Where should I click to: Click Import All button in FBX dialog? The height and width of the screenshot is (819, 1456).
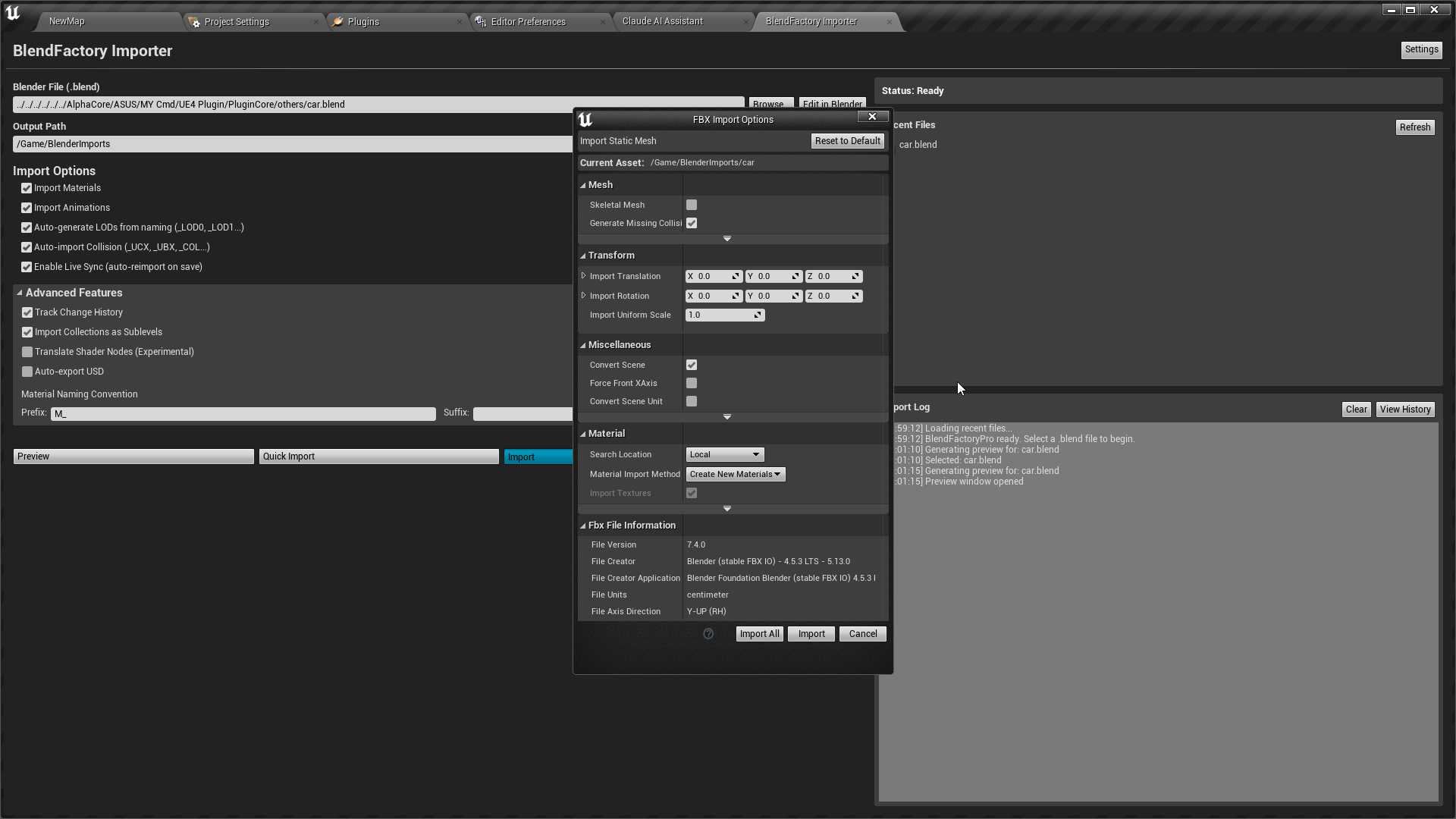pos(759,634)
